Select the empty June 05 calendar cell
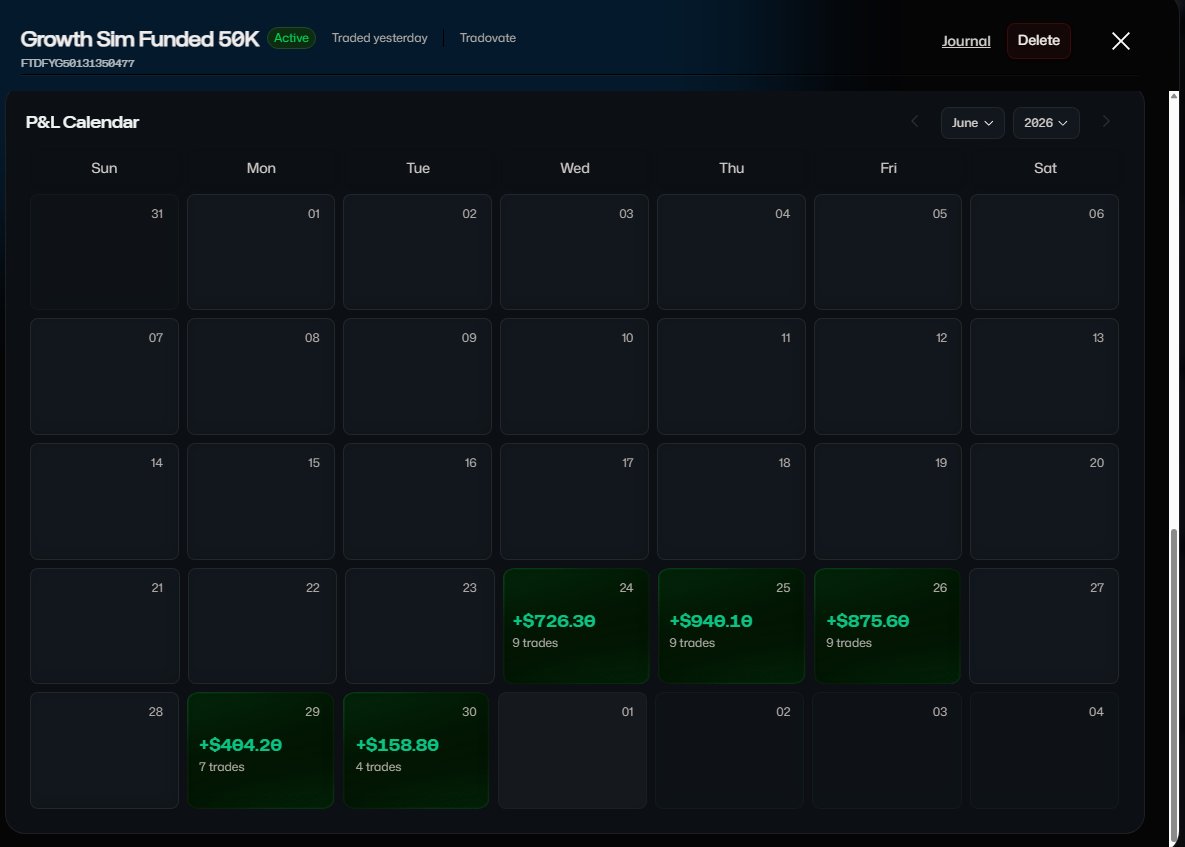The height and width of the screenshot is (847, 1185). (x=888, y=252)
